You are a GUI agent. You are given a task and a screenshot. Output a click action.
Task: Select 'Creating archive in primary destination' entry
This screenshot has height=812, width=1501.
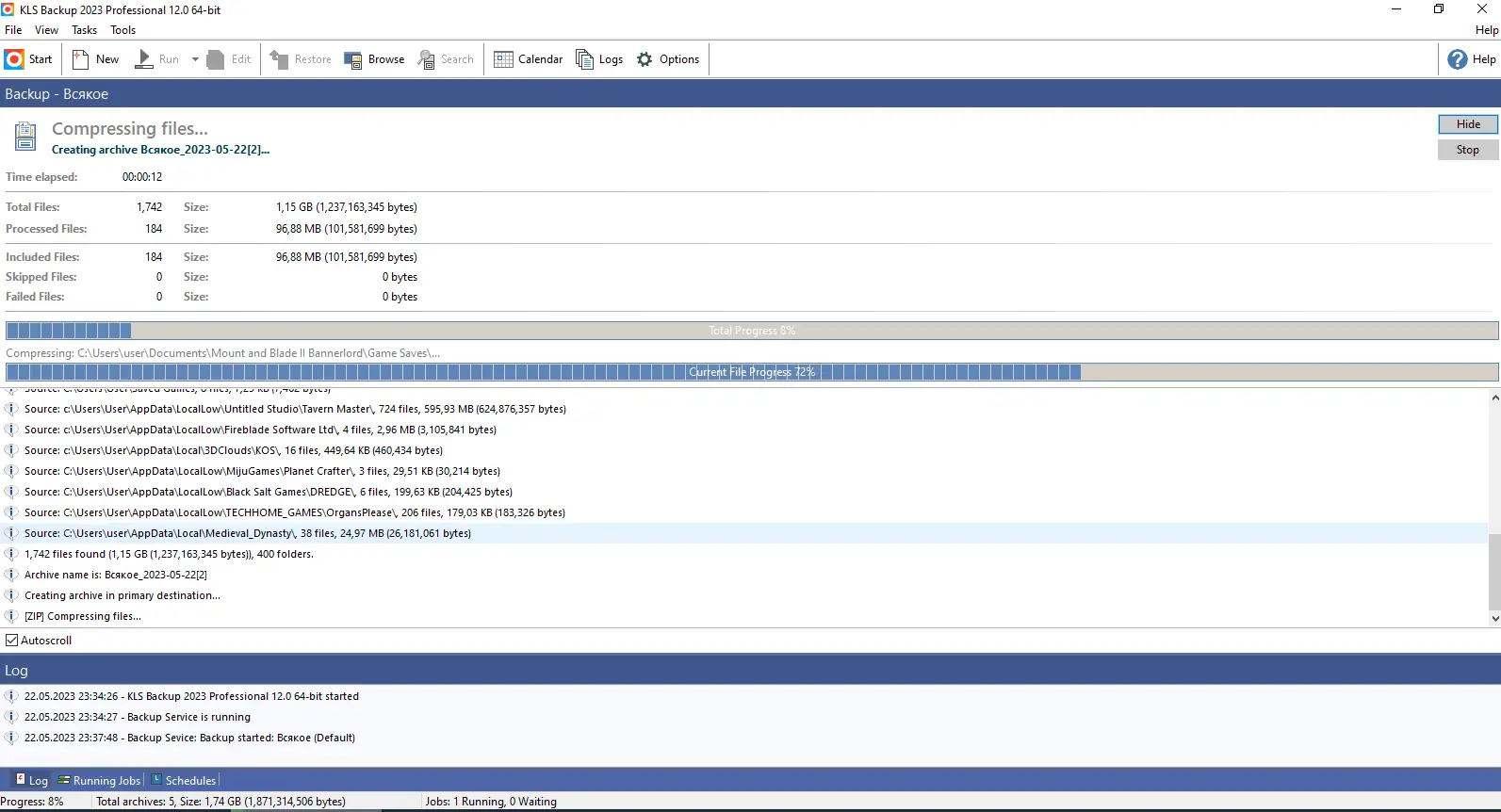744,595
